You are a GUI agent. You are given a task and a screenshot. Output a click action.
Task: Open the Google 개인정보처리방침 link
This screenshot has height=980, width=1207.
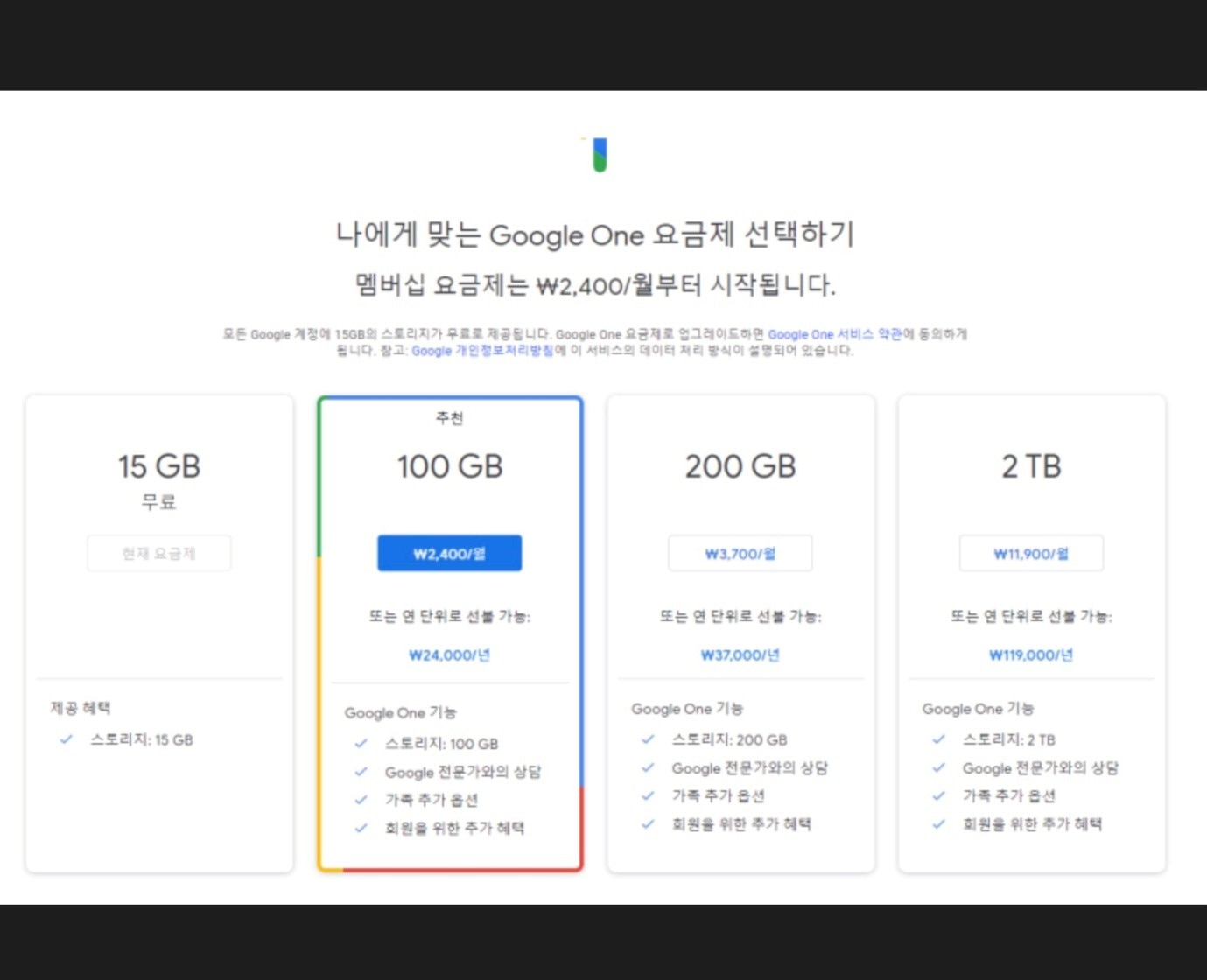(482, 351)
